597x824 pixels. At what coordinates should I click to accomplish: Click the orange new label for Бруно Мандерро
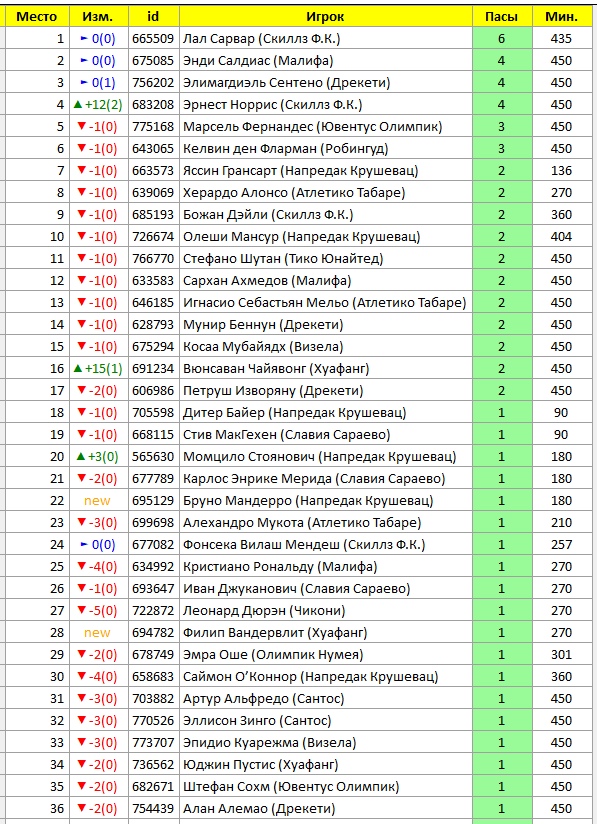(97, 501)
